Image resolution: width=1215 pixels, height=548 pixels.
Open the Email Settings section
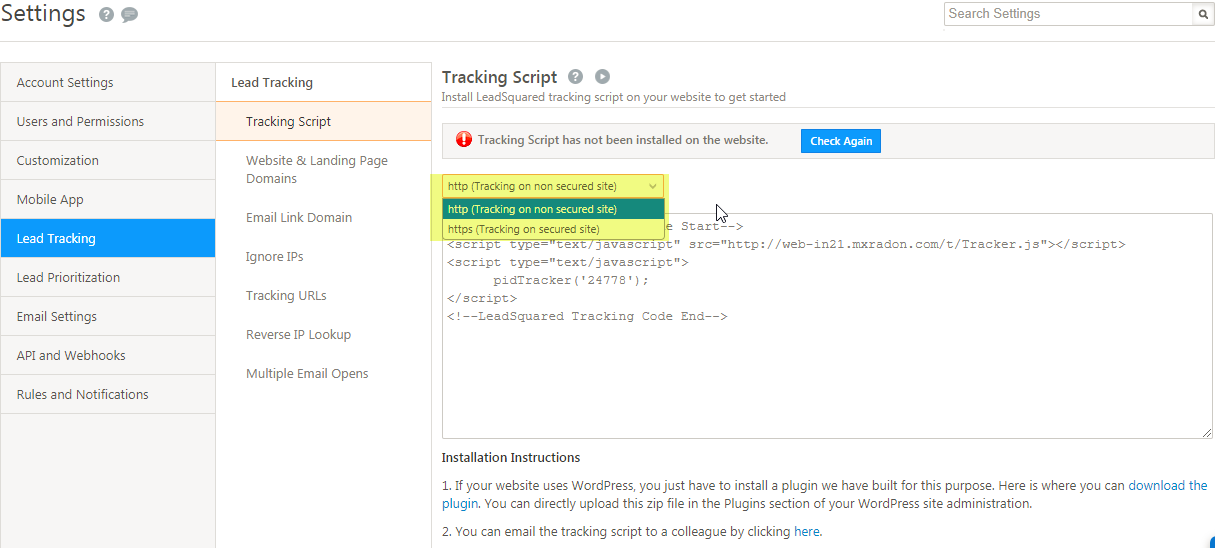click(57, 317)
